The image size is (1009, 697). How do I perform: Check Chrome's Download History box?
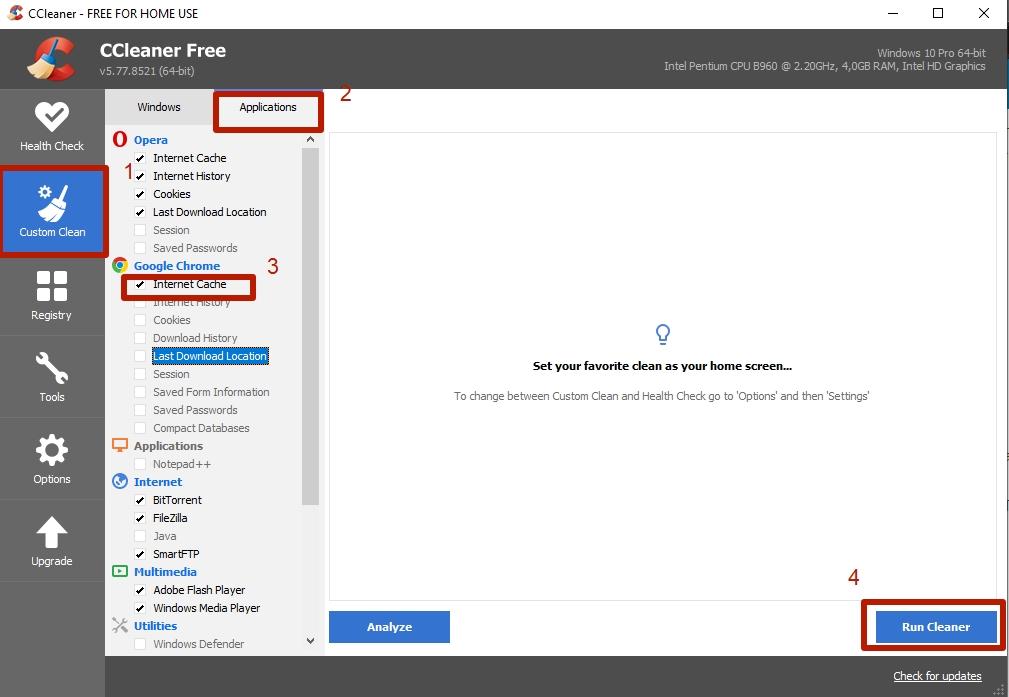click(140, 338)
